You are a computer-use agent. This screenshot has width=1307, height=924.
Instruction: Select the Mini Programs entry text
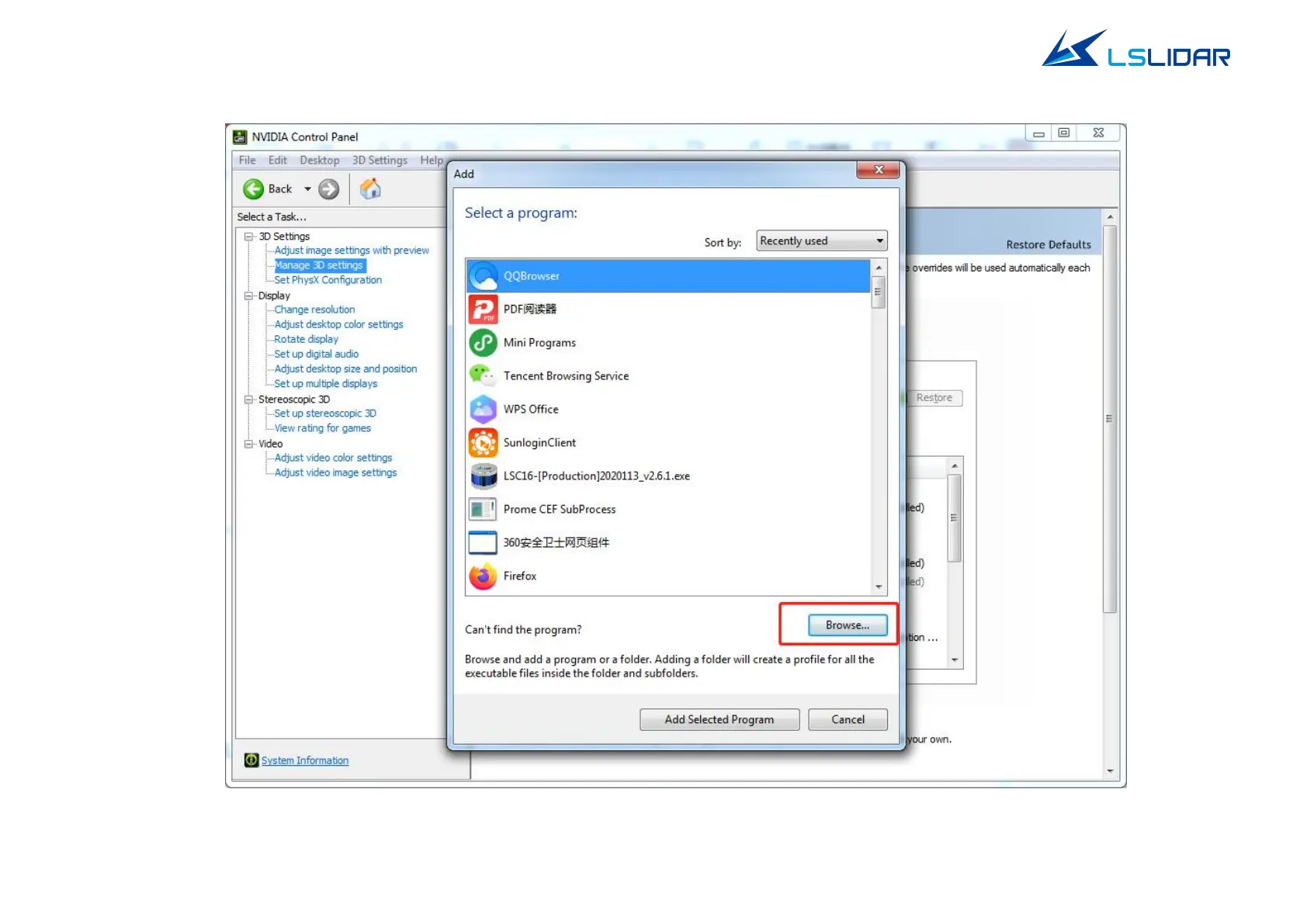click(x=539, y=343)
